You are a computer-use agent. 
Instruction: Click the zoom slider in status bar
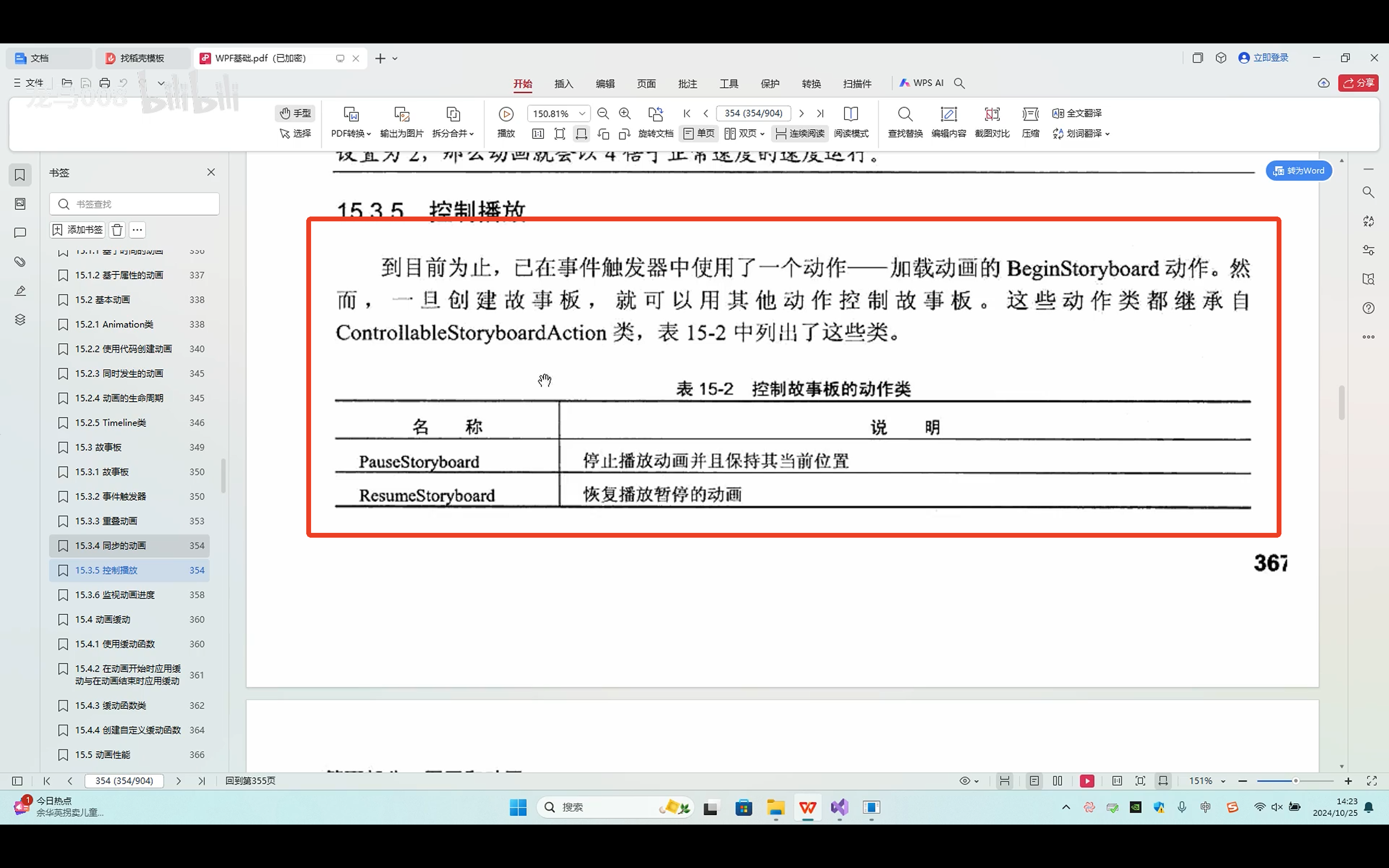(x=1295, y=781)
